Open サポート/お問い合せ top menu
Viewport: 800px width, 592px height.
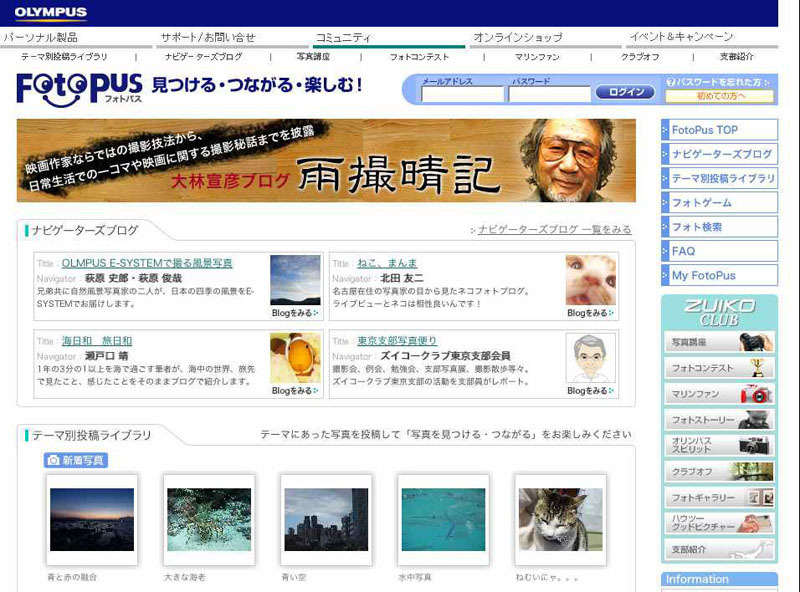click(x=208, y=37)
